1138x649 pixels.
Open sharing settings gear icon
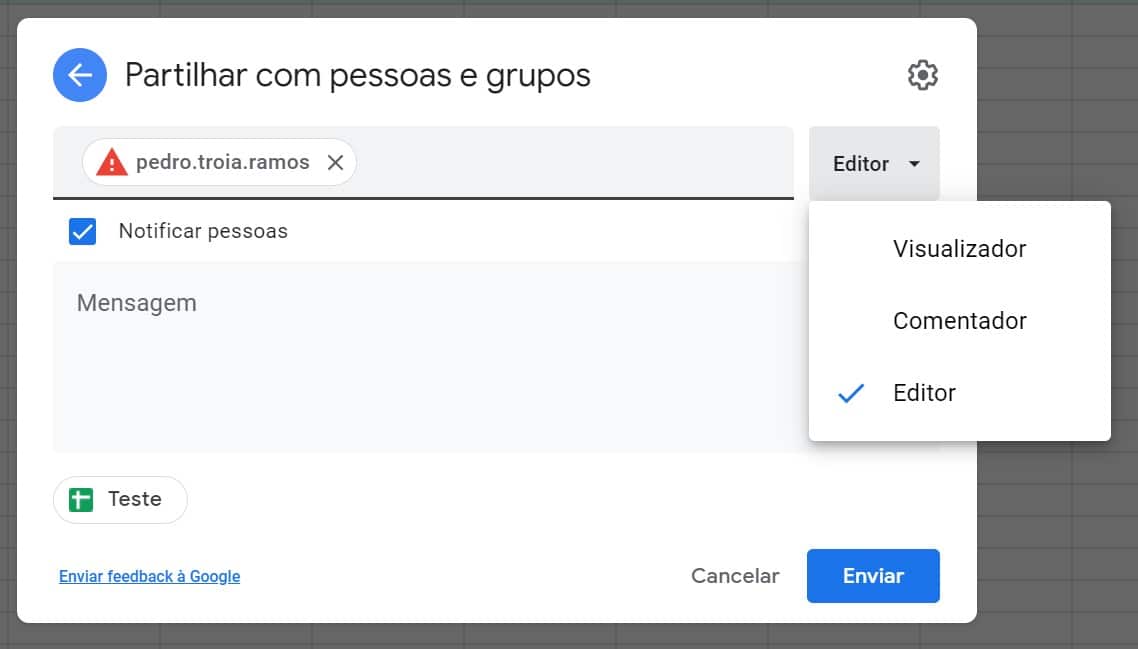pos(922,75)
